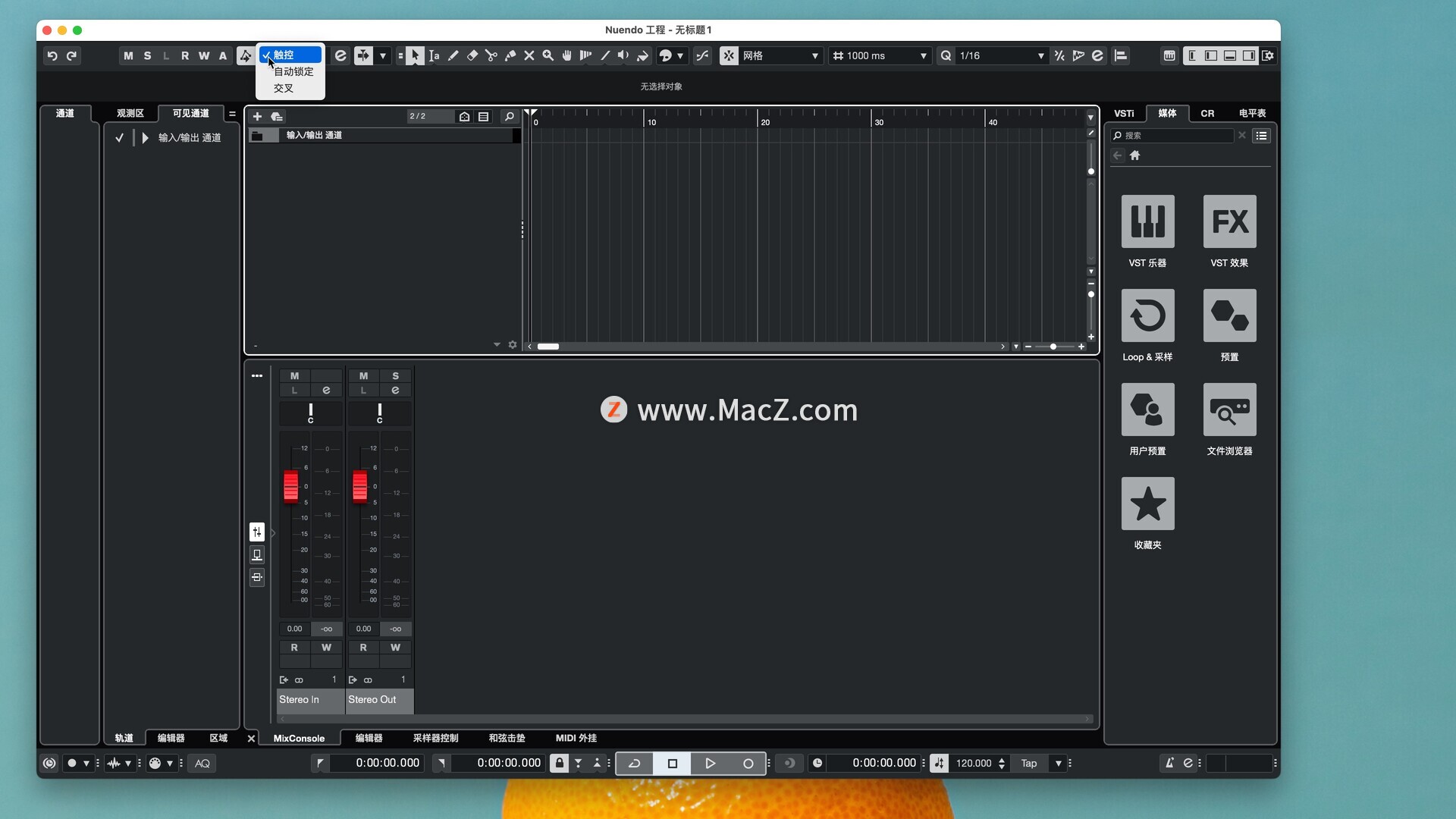Click the add track plus icon
Image resolution: width=1456 pixels, height=819 pixels.
click(257, 116)
